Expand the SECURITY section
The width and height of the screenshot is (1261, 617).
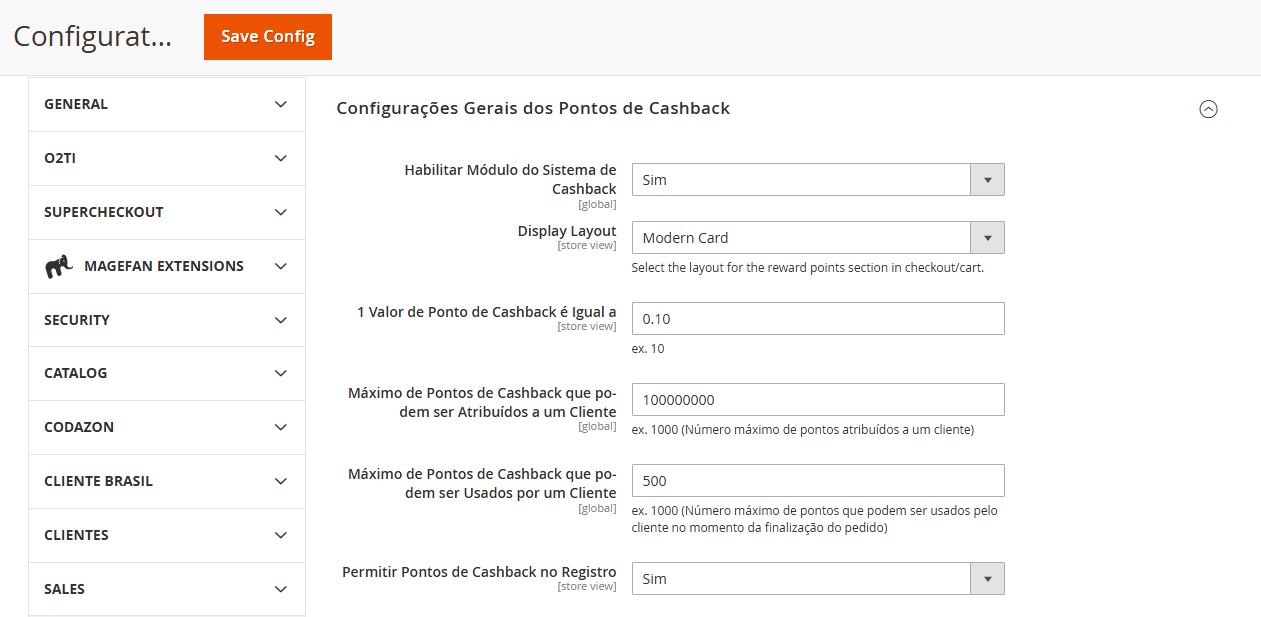pos(166,320)
